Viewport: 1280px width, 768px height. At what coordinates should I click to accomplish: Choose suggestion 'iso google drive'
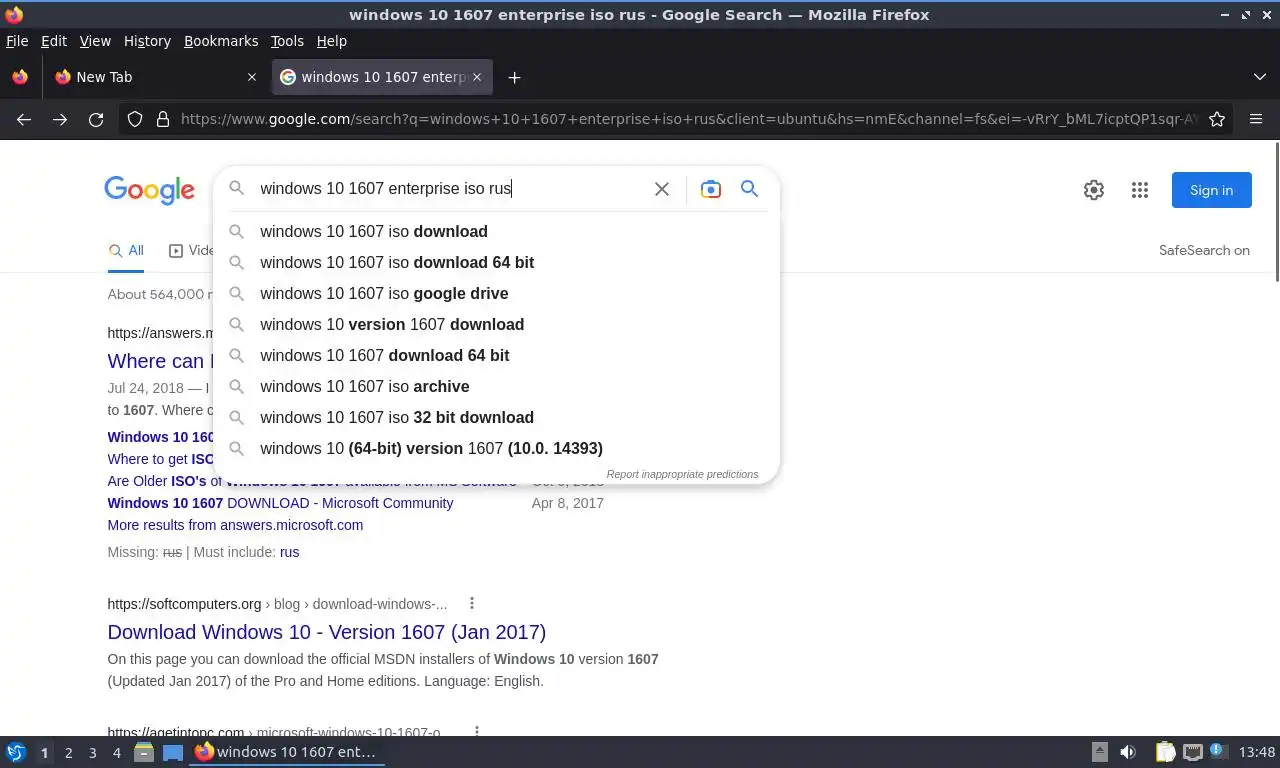(496, 293)
